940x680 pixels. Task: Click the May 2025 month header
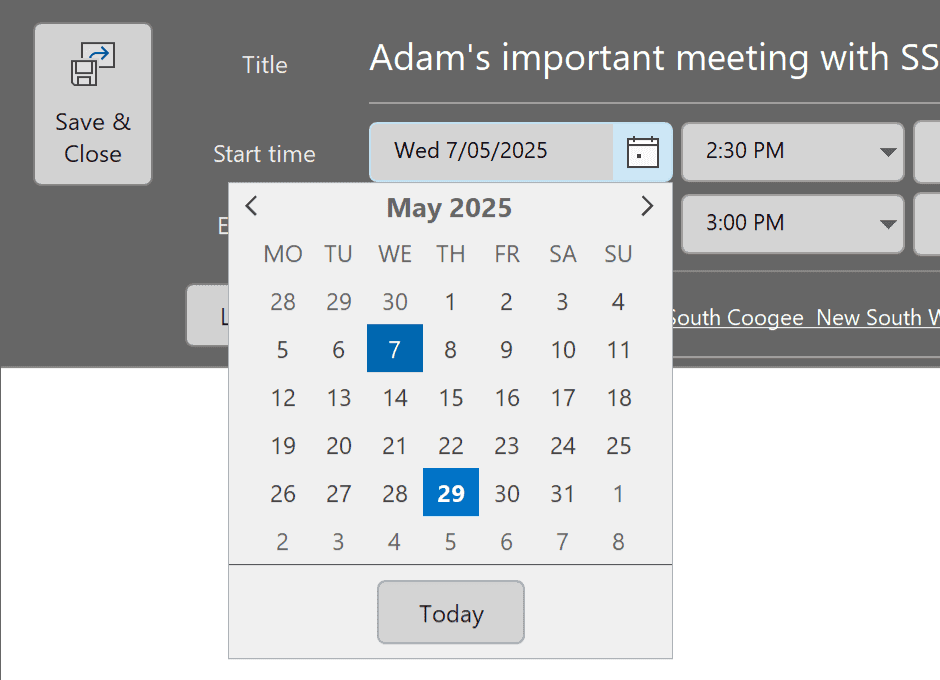(449, 208)
